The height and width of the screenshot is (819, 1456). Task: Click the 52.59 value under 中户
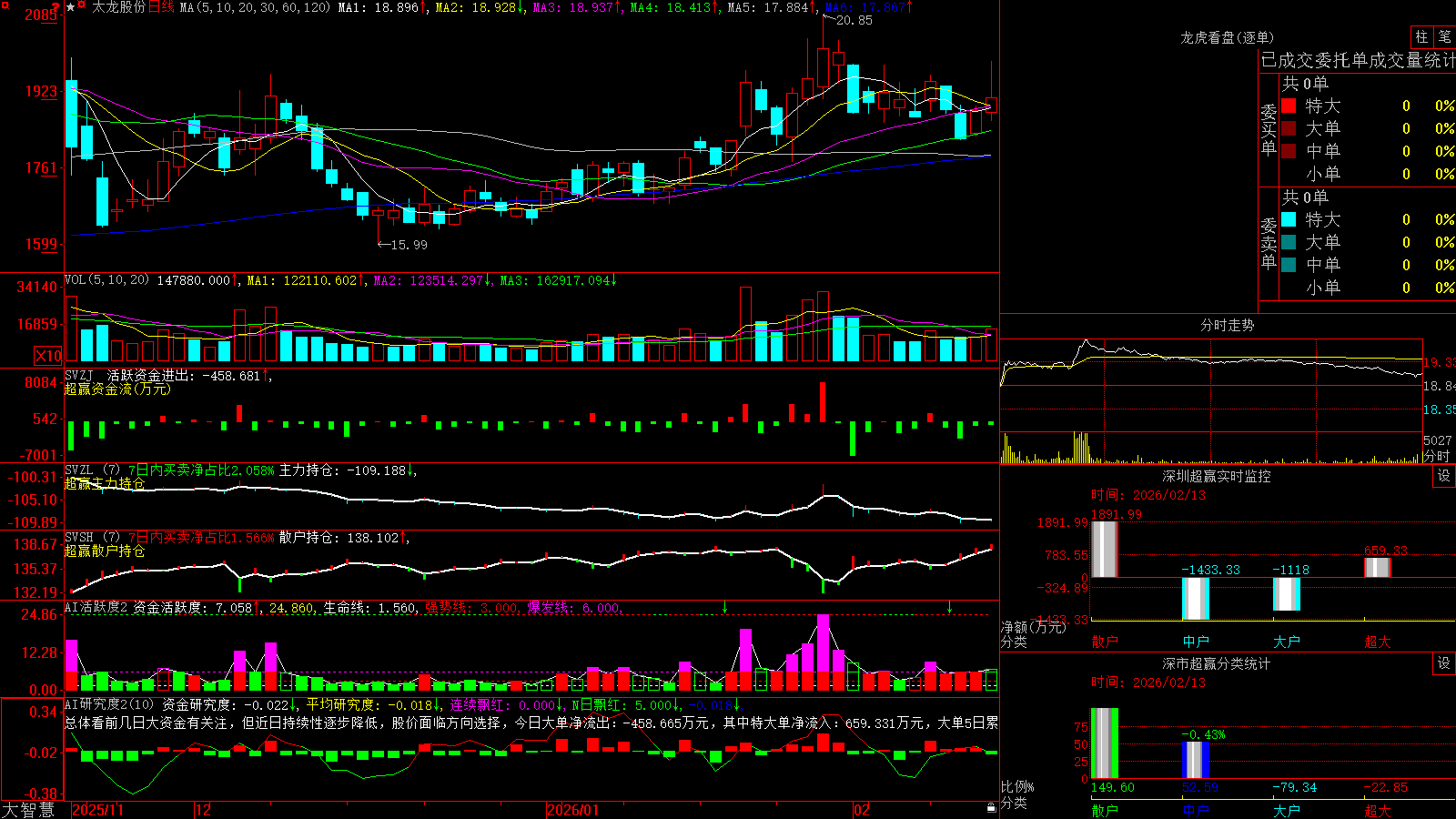1200,787
